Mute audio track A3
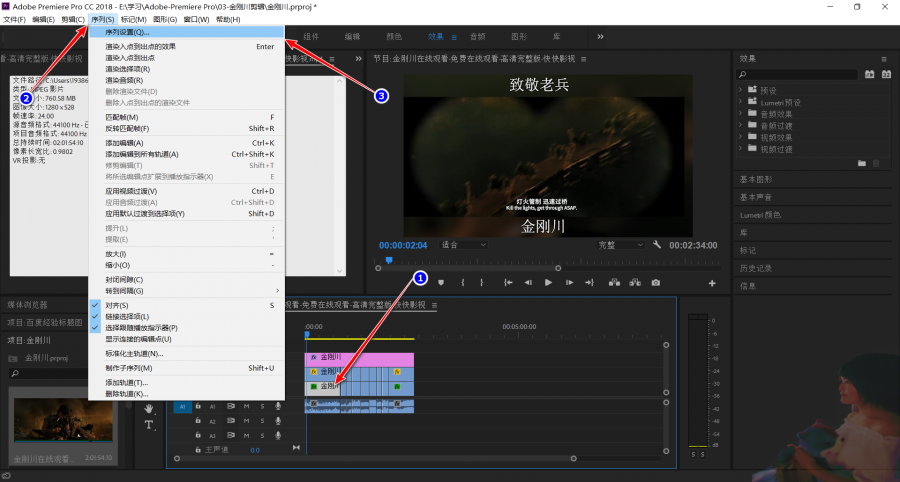The height and width of the screenshot is (482, 900). [x=246, y=436]
